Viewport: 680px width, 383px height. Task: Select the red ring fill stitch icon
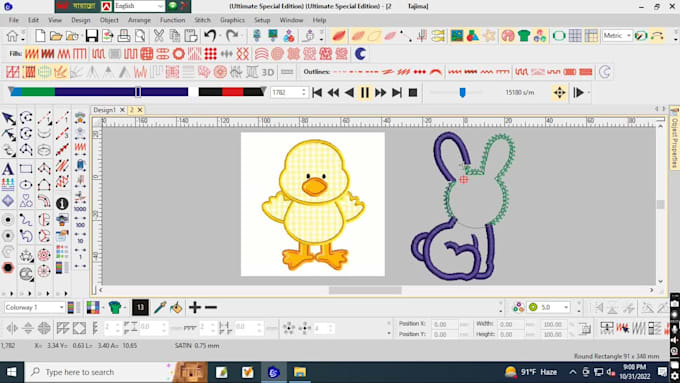coord(179,54)
